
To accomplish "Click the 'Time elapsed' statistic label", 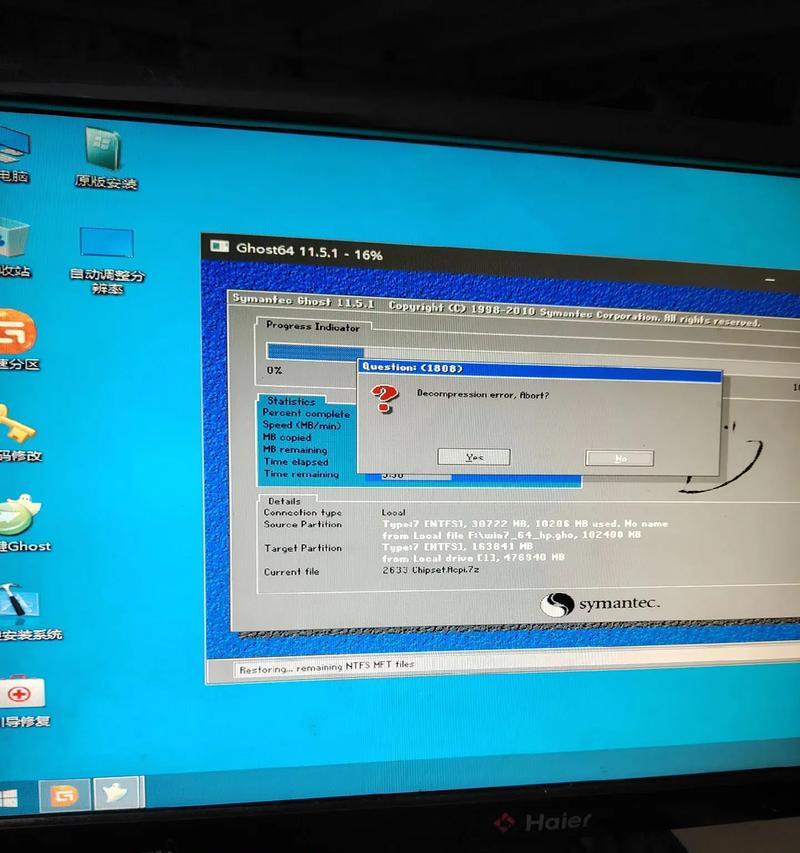I will (296, 462).
